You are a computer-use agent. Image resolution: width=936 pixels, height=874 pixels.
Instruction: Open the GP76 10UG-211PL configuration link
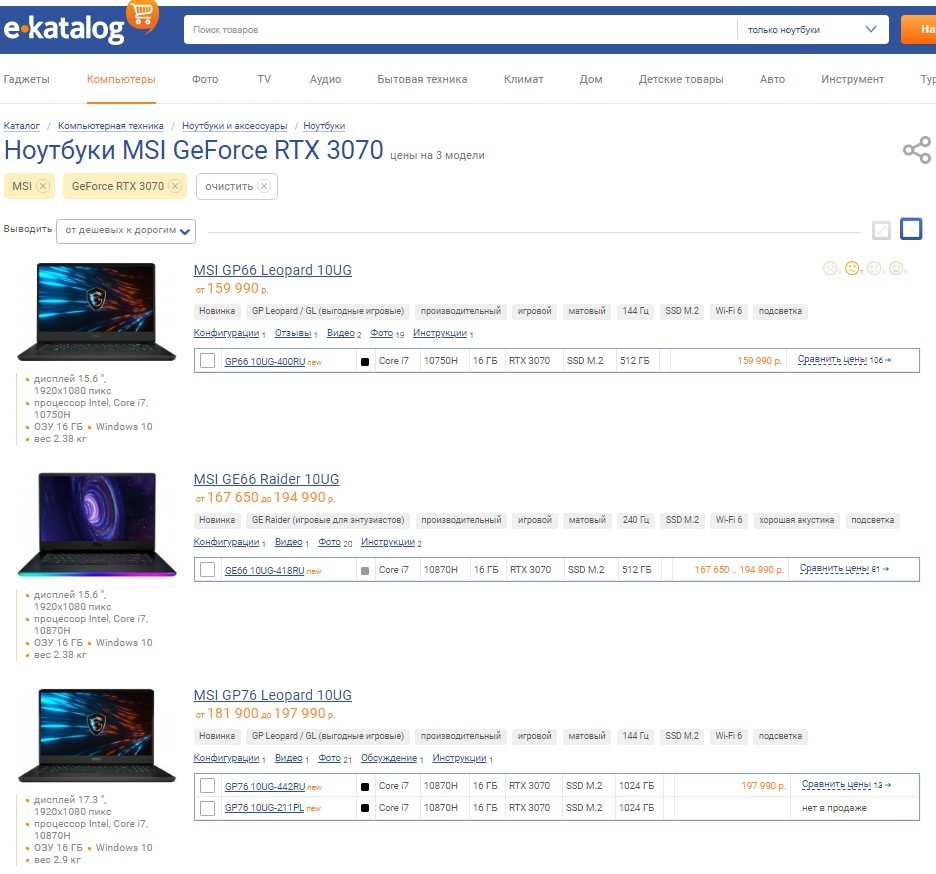click(x=264, y=808)
